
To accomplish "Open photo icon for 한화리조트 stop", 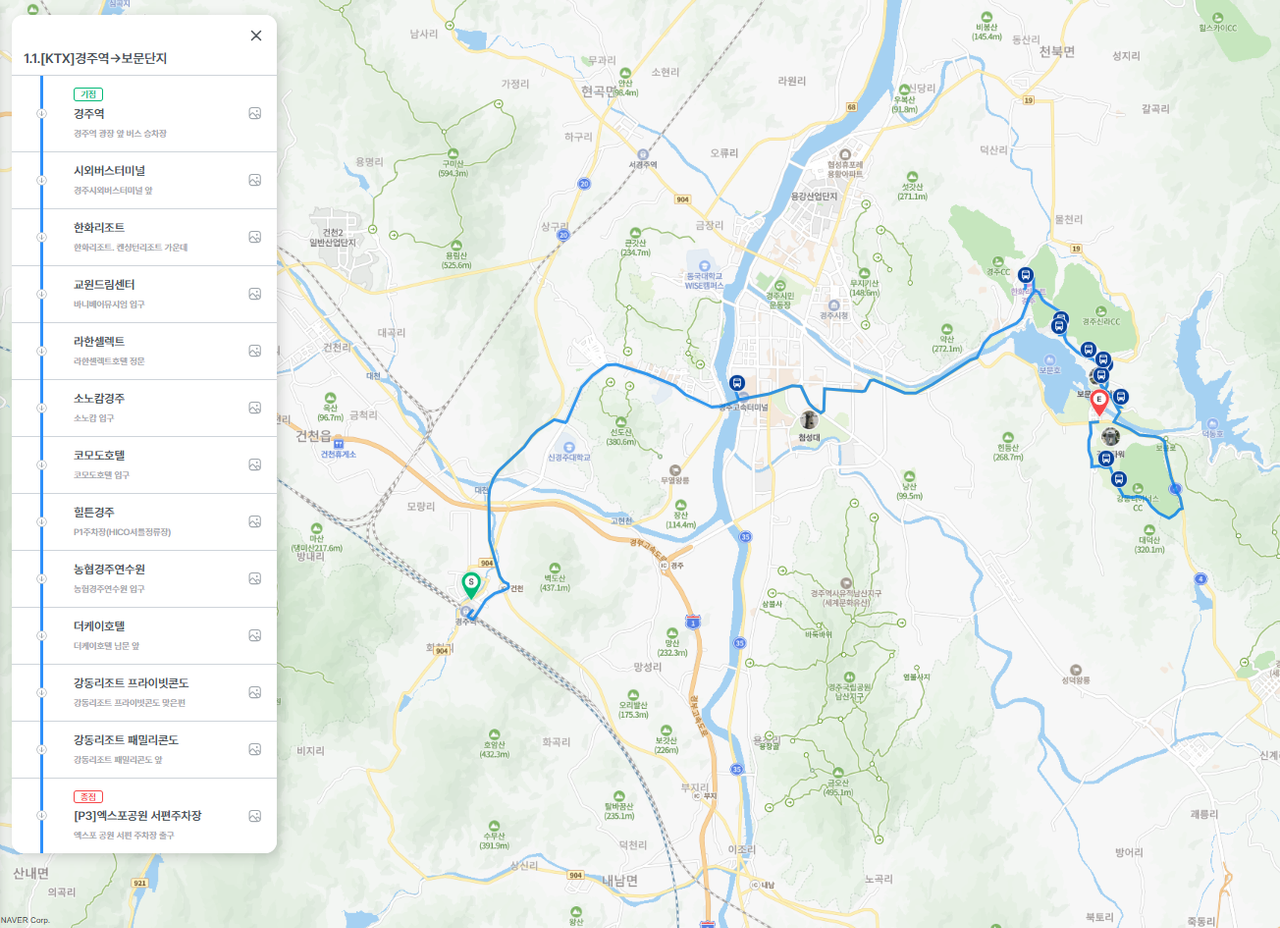I will 255,237.
